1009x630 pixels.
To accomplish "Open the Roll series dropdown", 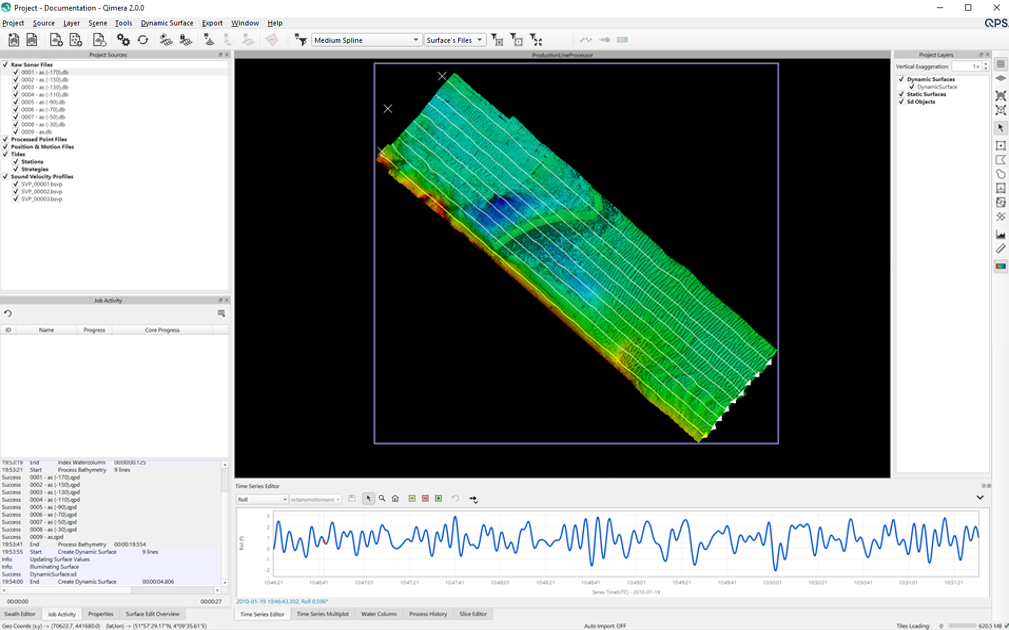I will [262, 499].
